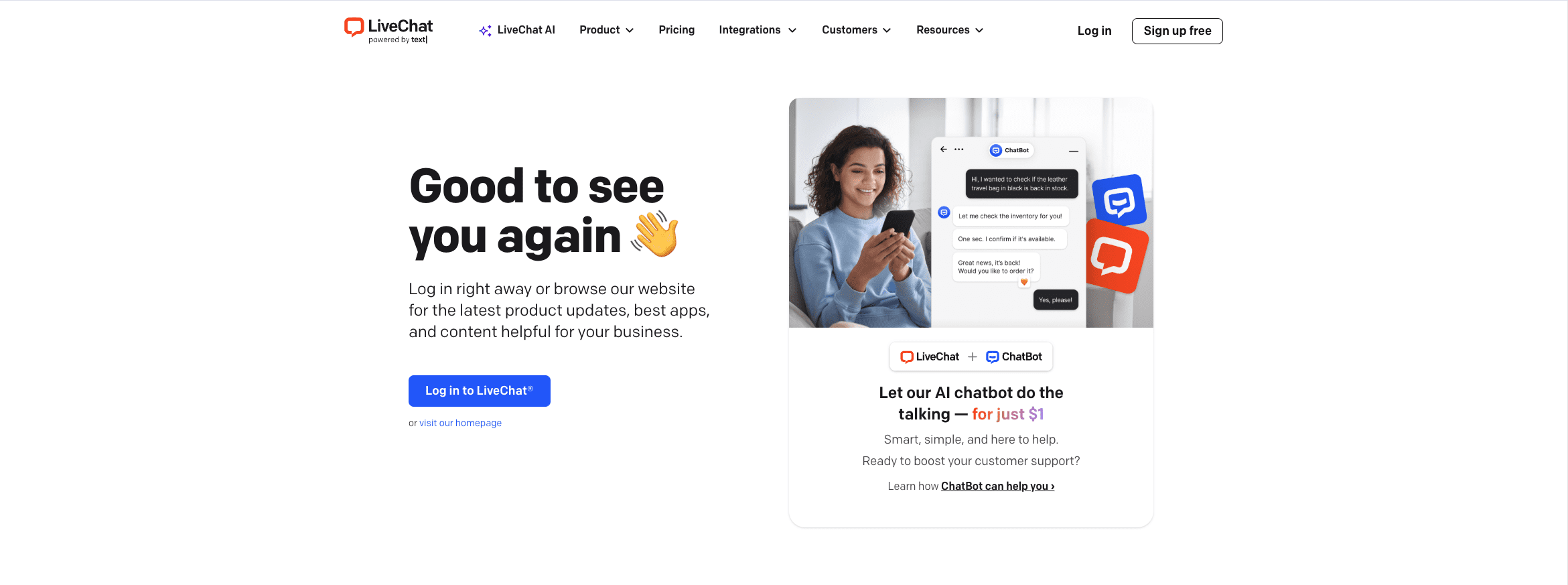Click the sparkle icon beside LiveChat AI
Viewport: 1568px width, 585px height.
click(x=486, y=30)
